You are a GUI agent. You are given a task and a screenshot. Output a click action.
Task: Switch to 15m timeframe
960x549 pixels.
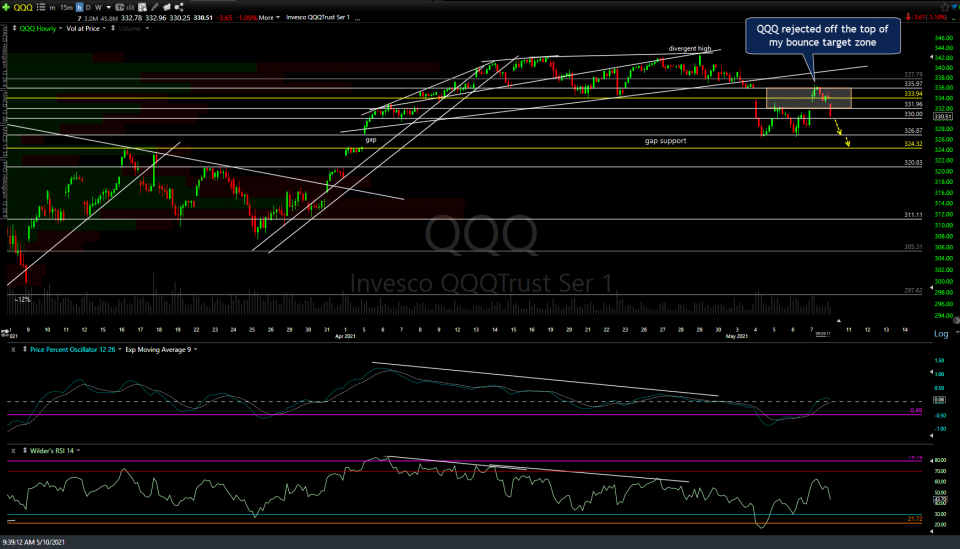point(66,7)
